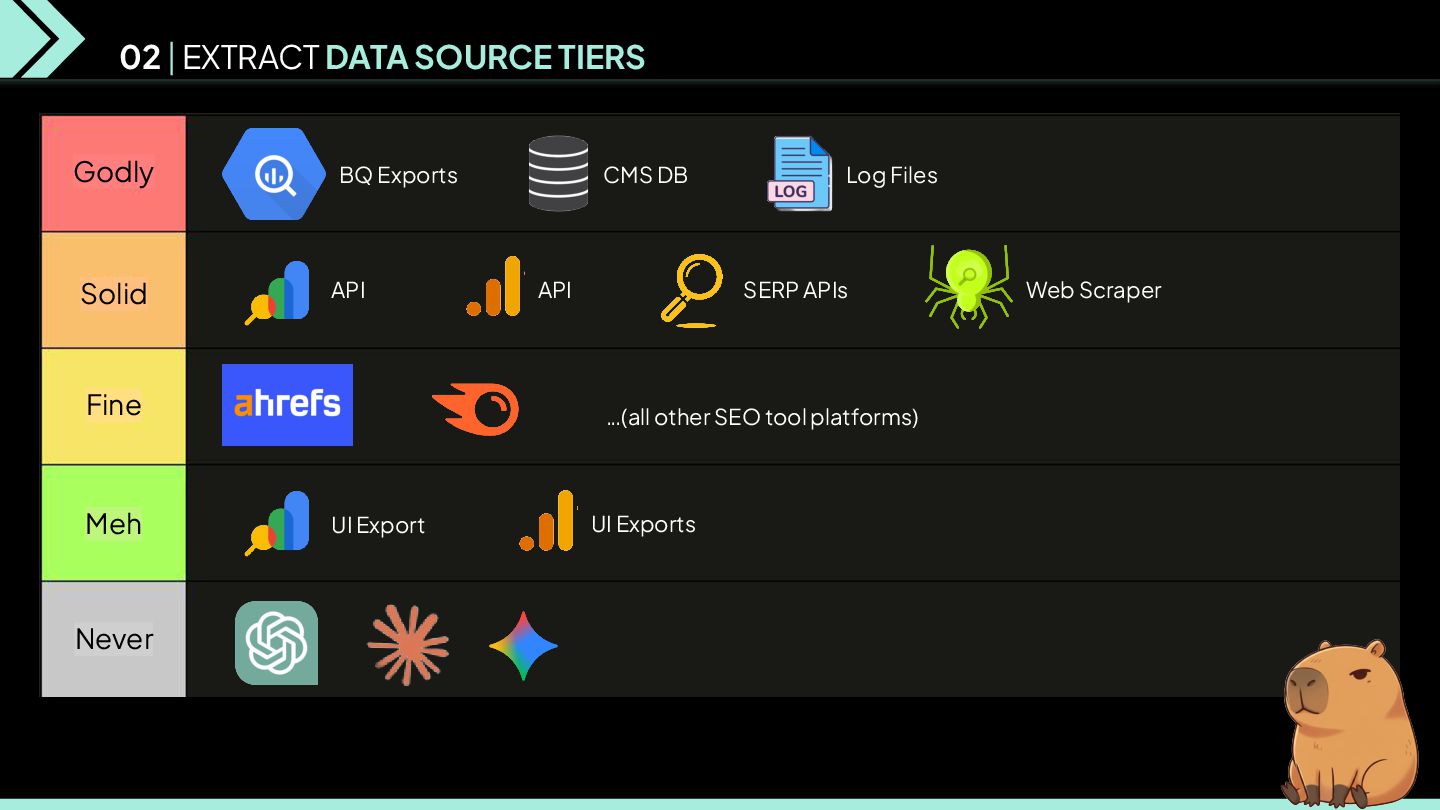Image resolution: width=1440 pixels, height=810 pixels.
Task: Click the Claude starburst logo
Action: click(408, 644)
